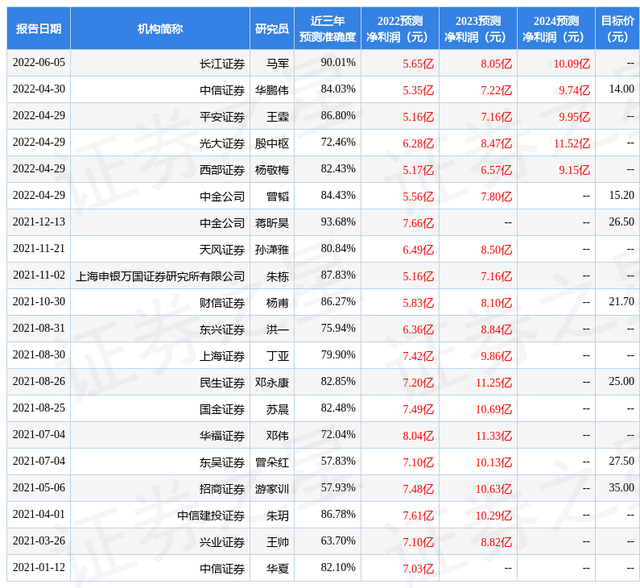The height and width of the screenshot is (588, 640).
Task: Click 国金证券 institution name
Action: coord(222,409)
